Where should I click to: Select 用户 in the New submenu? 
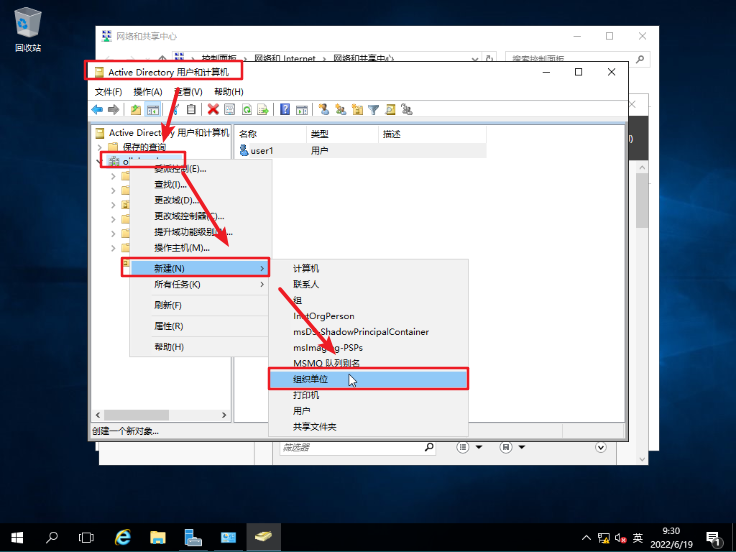pos(368,411)
